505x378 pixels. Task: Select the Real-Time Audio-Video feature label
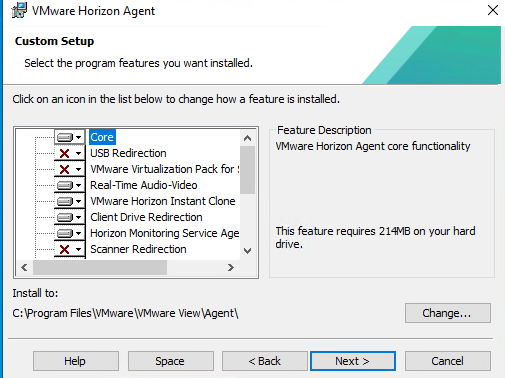coord(144,185)
